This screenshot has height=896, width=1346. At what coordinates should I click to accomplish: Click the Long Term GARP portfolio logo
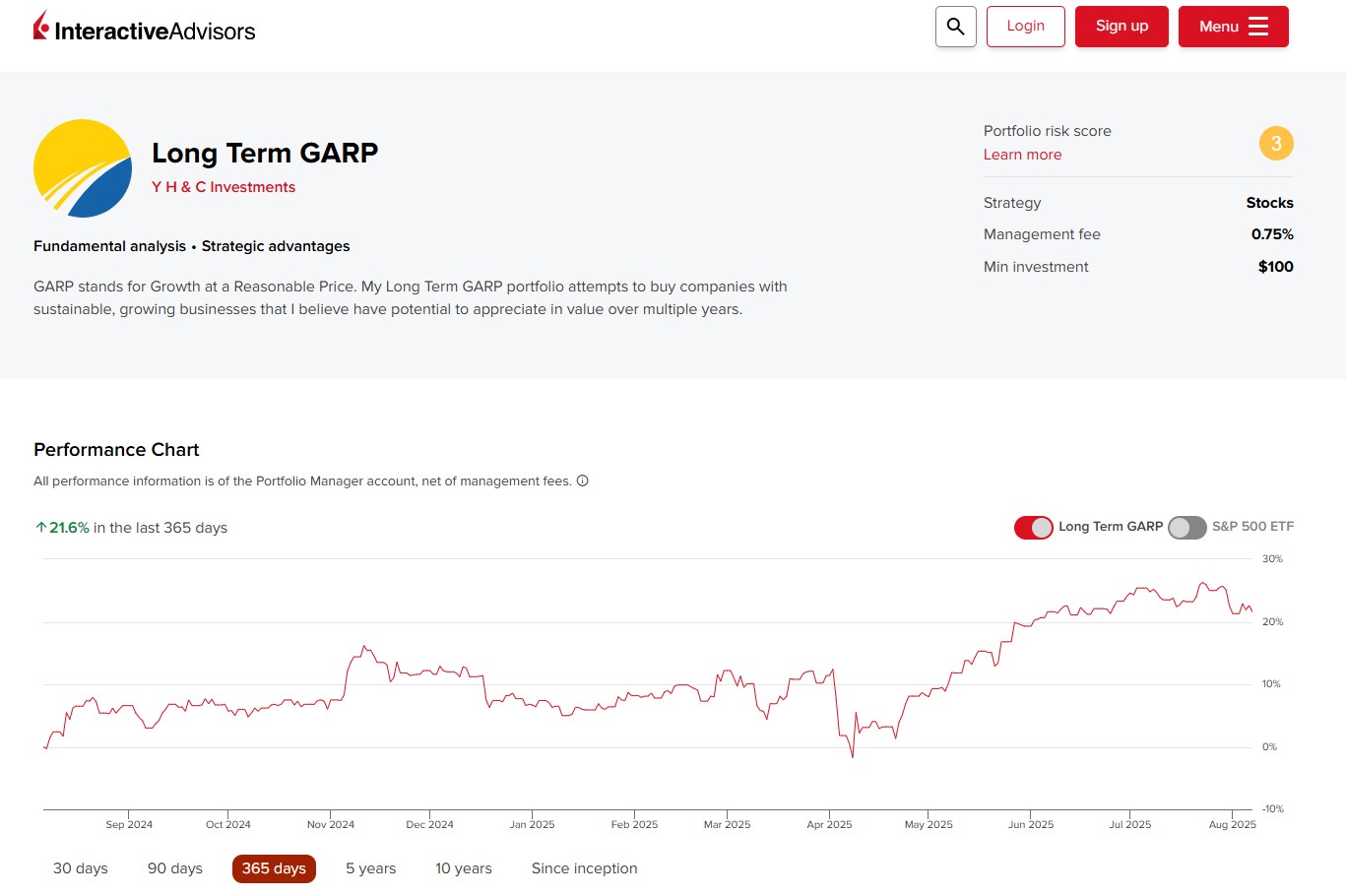(x=83, y=168)
